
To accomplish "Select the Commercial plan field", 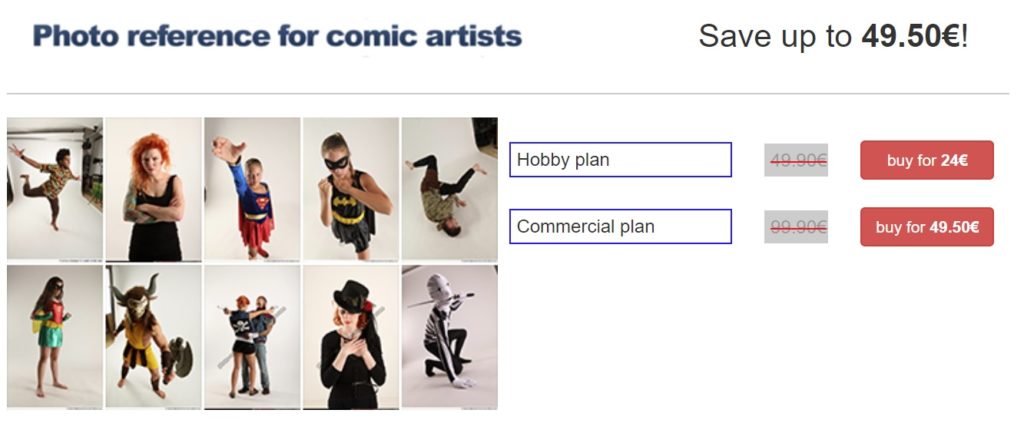I will [x=620, y=227].
